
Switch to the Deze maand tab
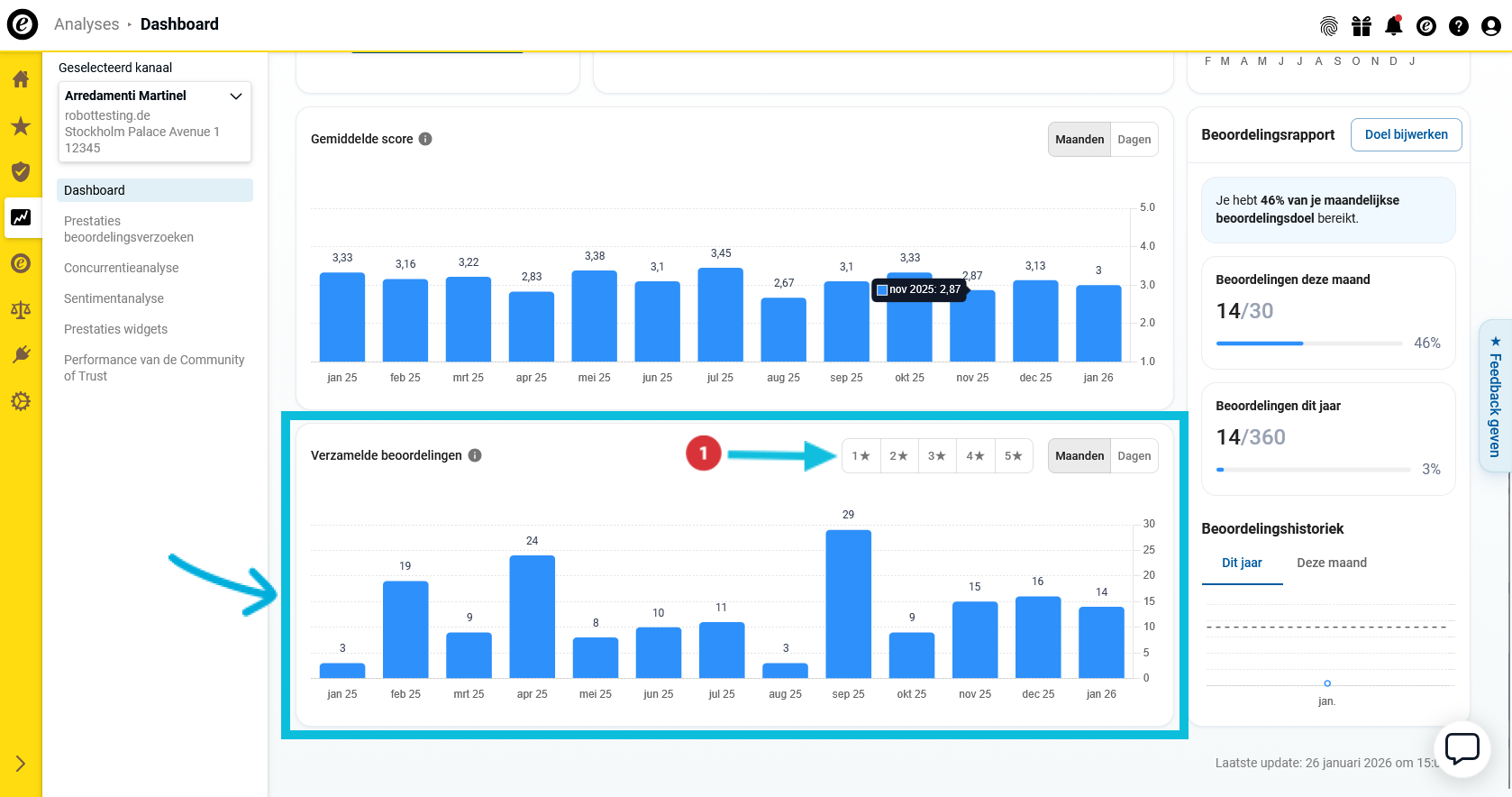click(1331, 563)
